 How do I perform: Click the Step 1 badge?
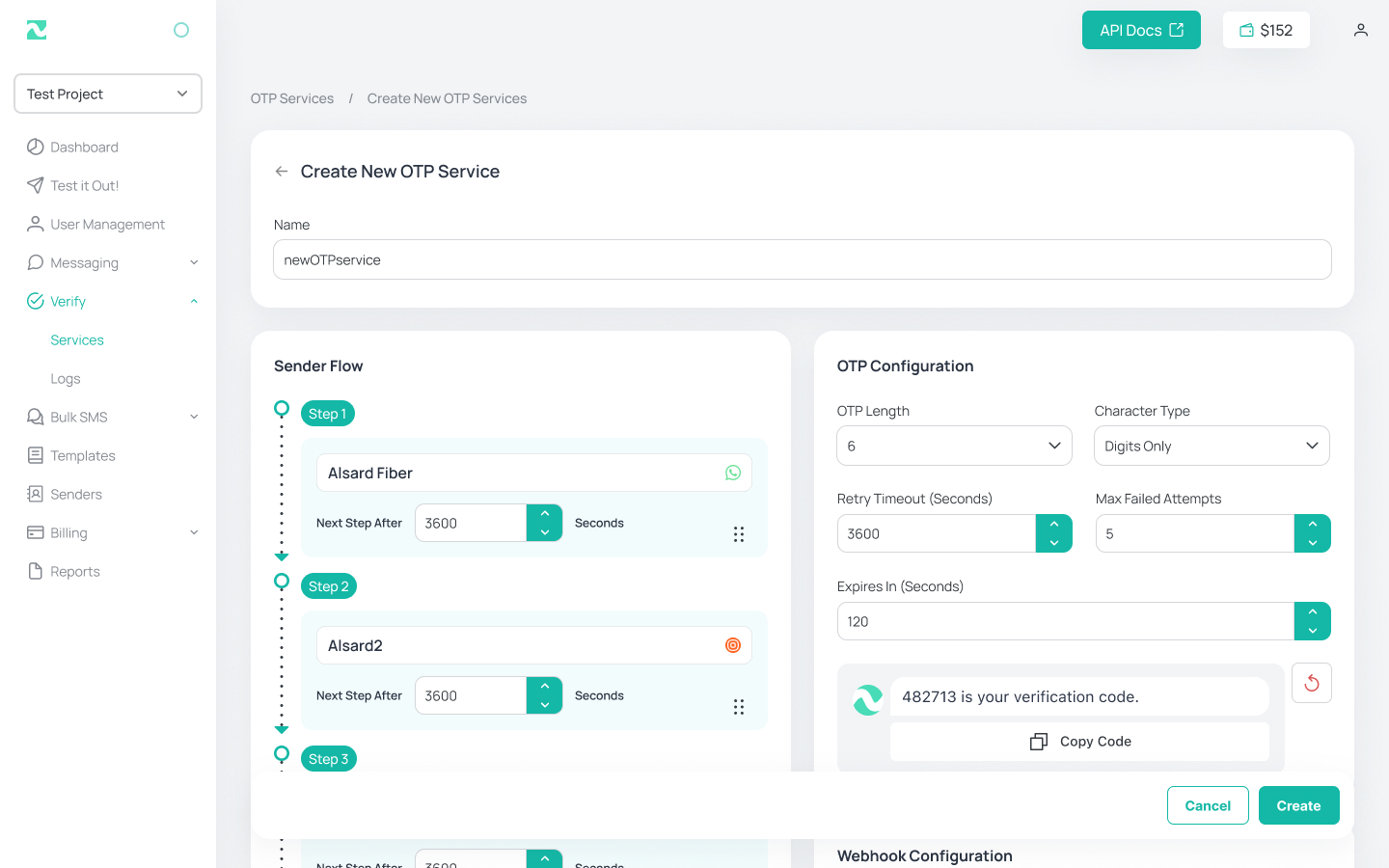[x=328, y=414]
